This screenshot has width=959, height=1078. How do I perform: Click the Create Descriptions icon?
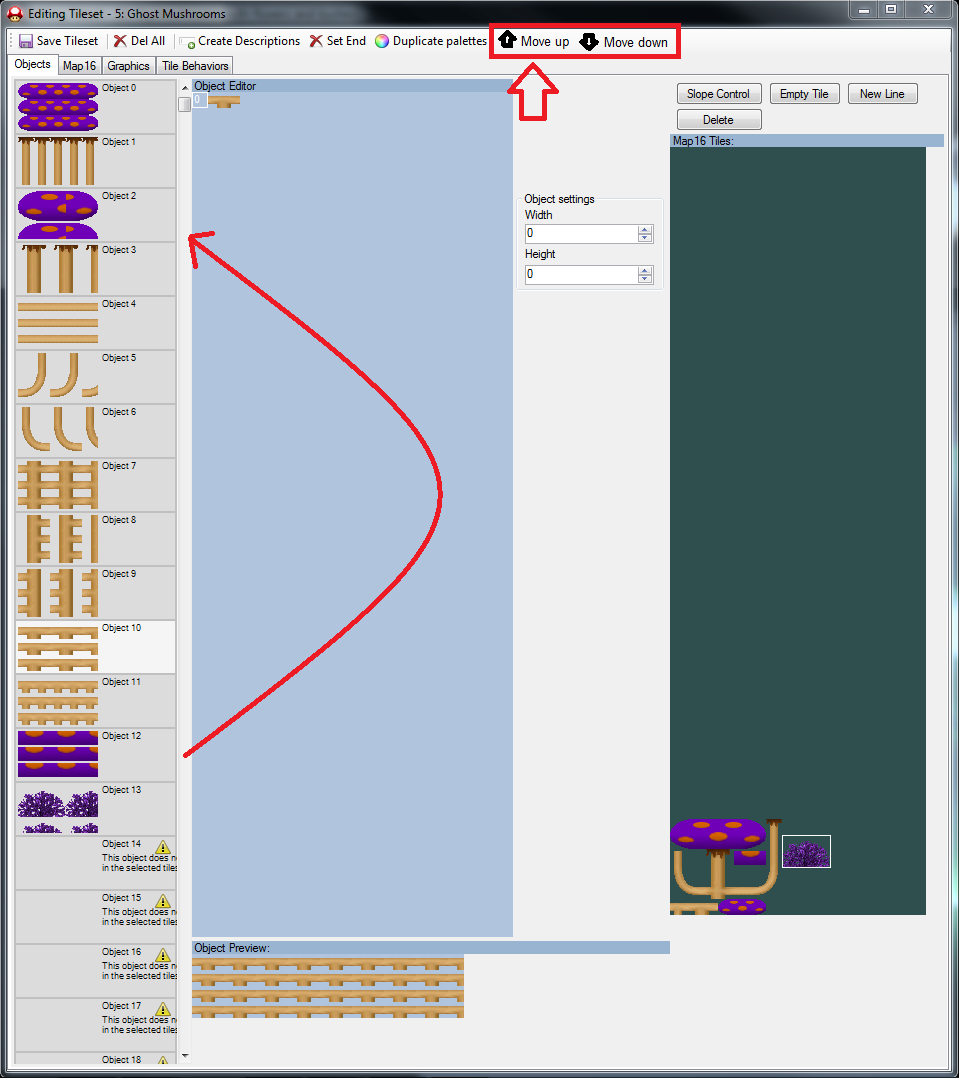click(187, 43)
